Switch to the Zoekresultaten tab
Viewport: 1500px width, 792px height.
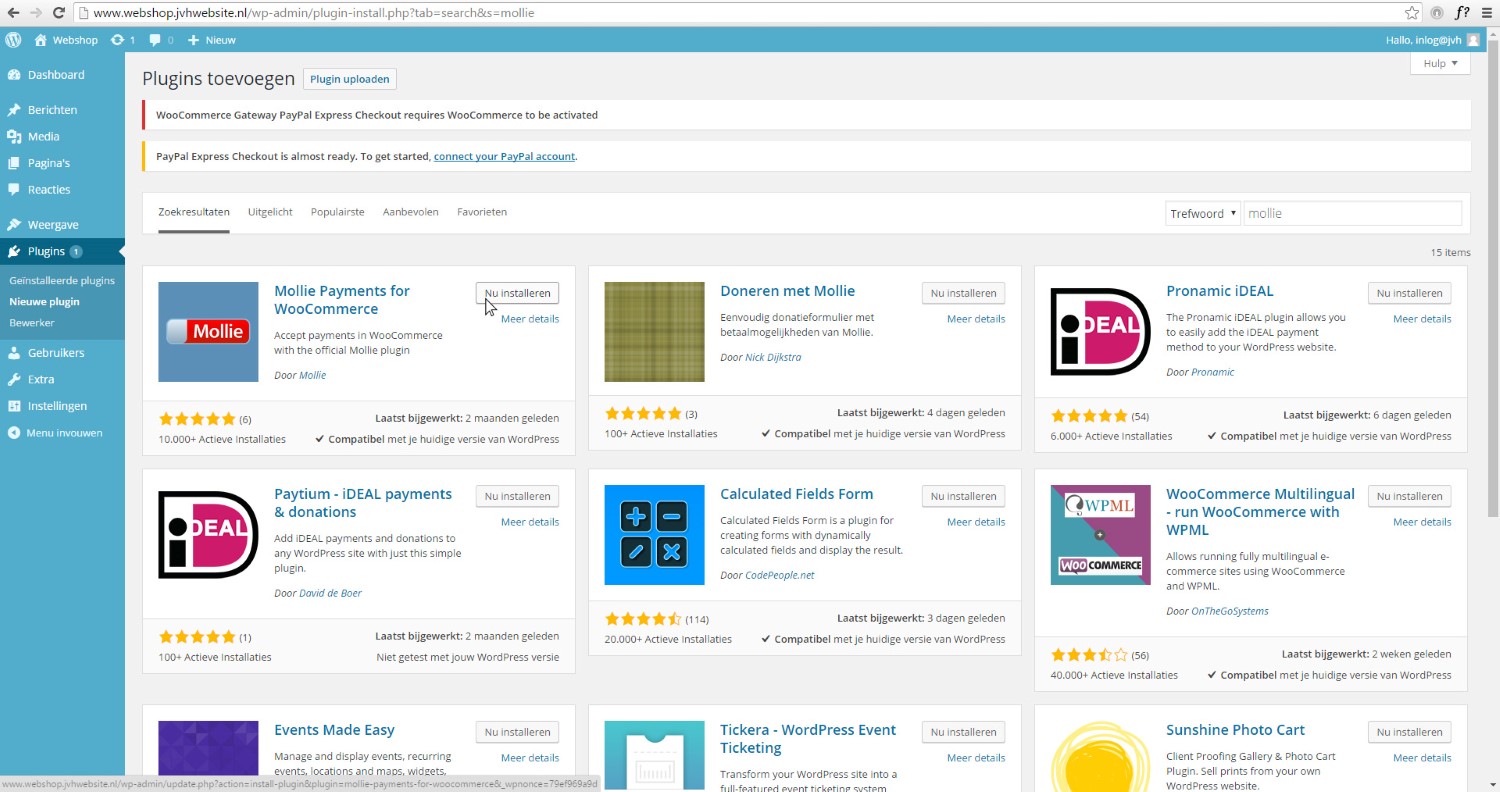tap(194, 212)
